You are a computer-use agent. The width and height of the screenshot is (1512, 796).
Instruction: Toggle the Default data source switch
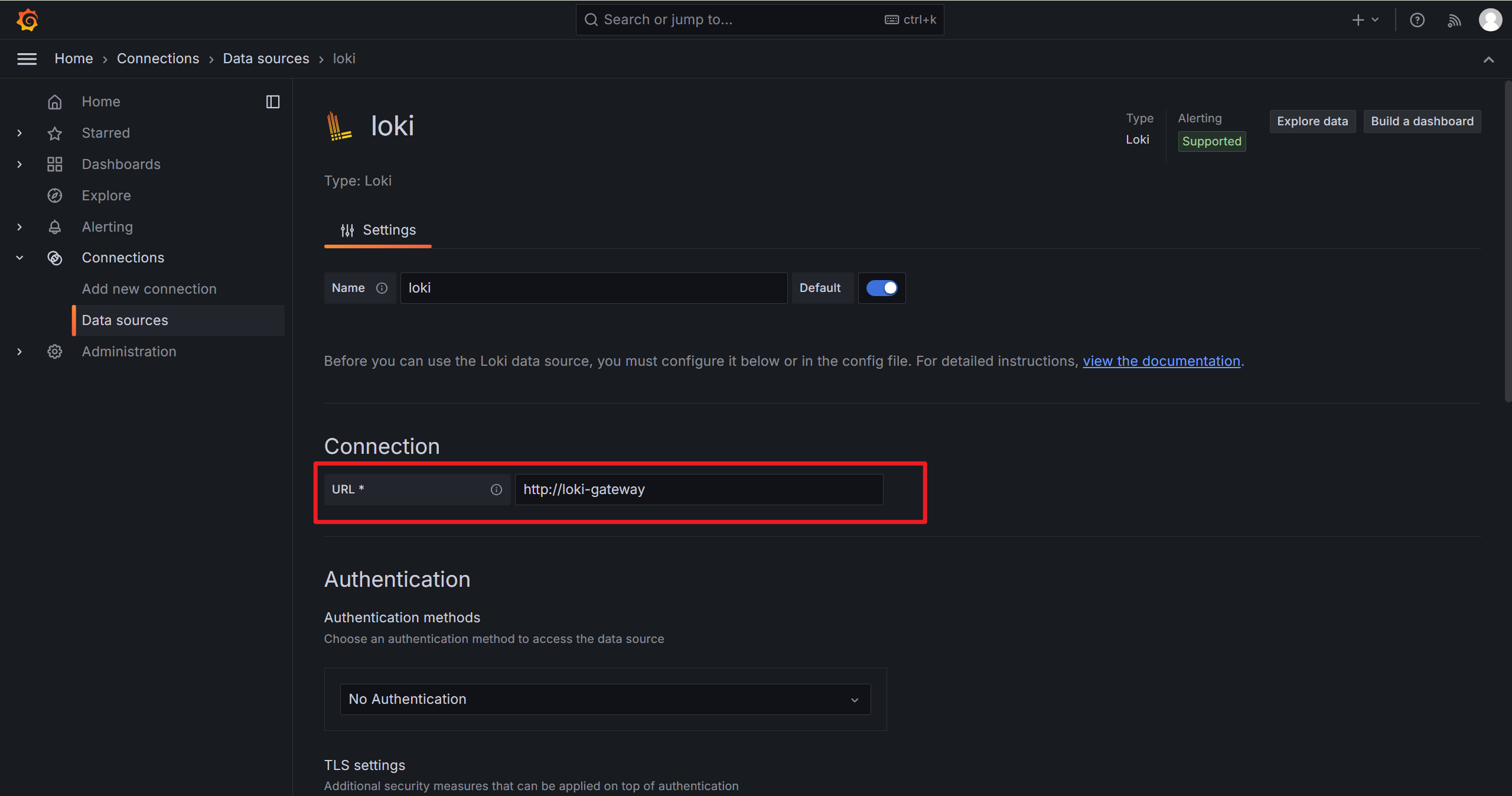882,288
